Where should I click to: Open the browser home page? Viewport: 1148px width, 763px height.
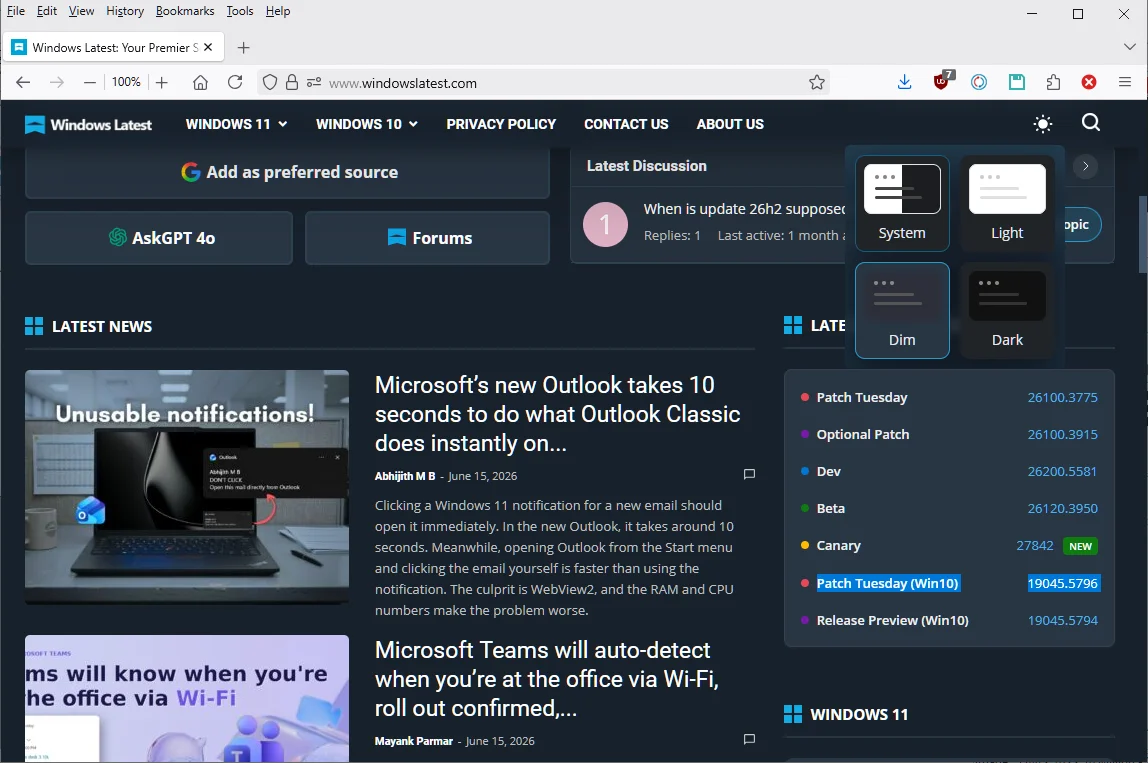[200, 82]
